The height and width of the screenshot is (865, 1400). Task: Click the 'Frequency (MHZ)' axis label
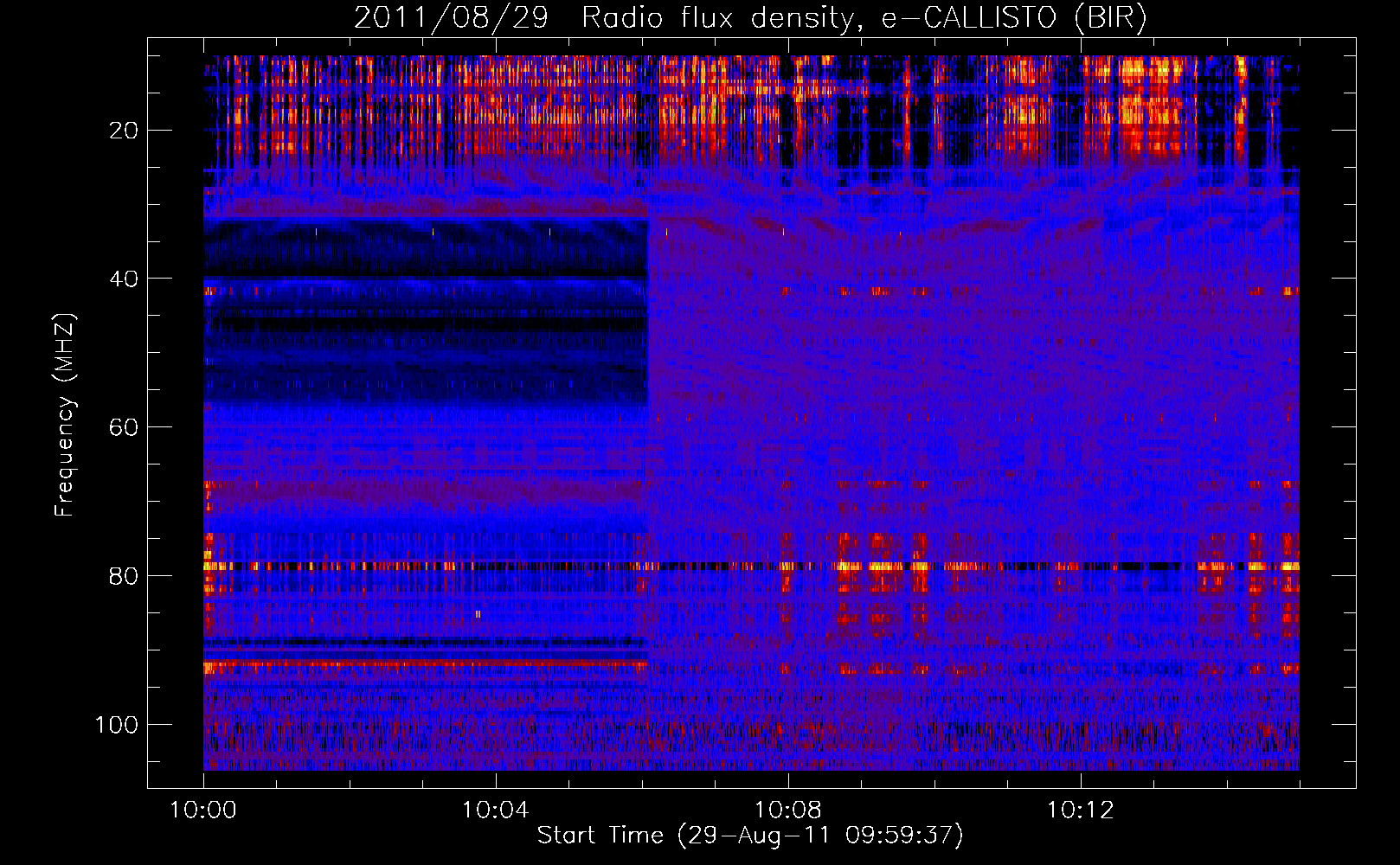point(65,414)
